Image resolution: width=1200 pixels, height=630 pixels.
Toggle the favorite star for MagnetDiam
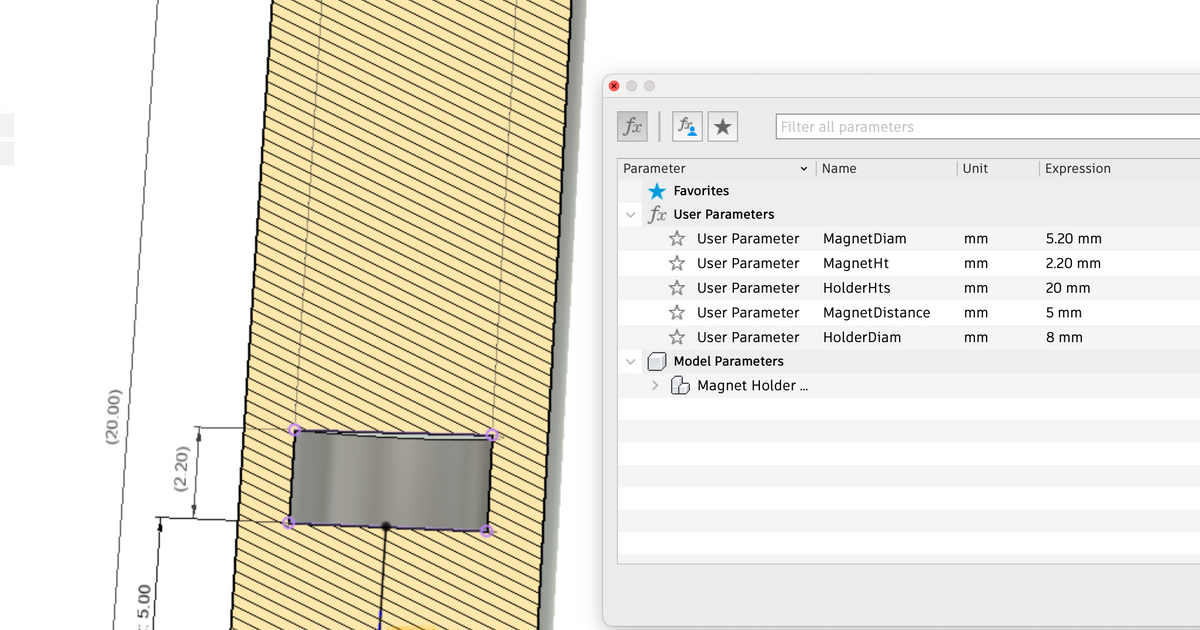pos(676,238)
